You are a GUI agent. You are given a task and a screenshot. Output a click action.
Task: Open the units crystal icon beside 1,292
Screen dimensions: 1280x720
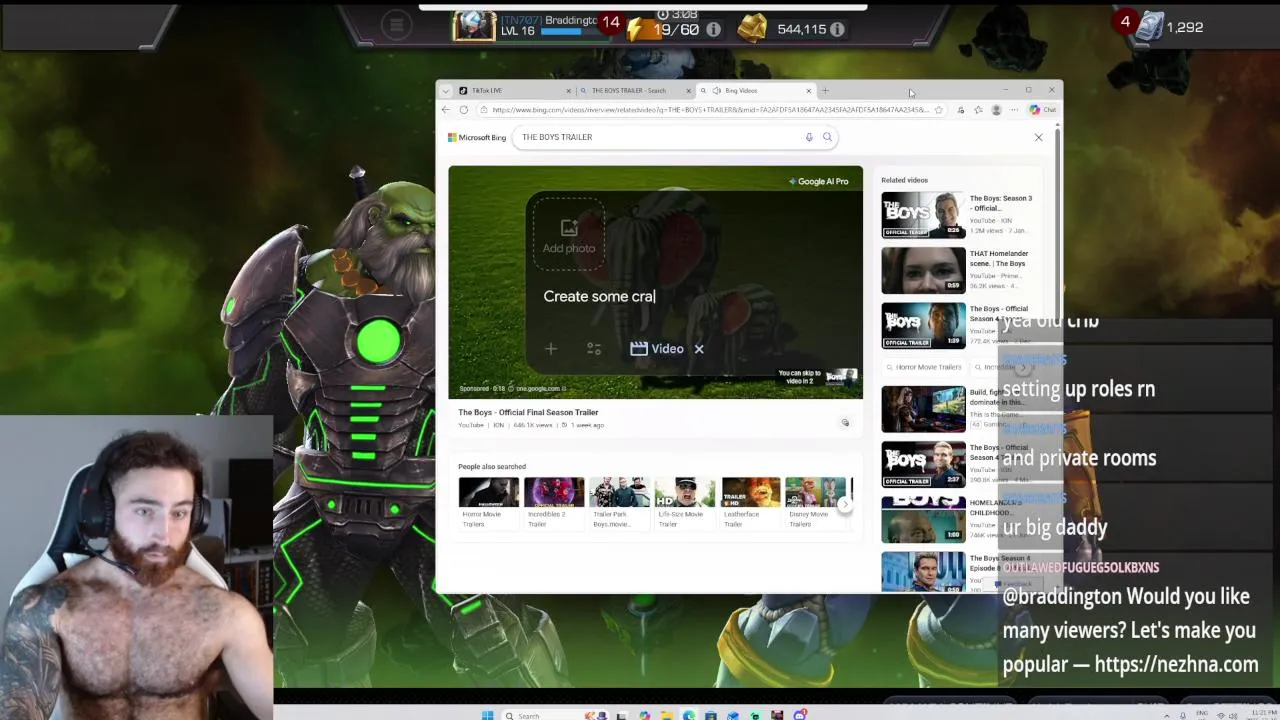(1151, 27)
